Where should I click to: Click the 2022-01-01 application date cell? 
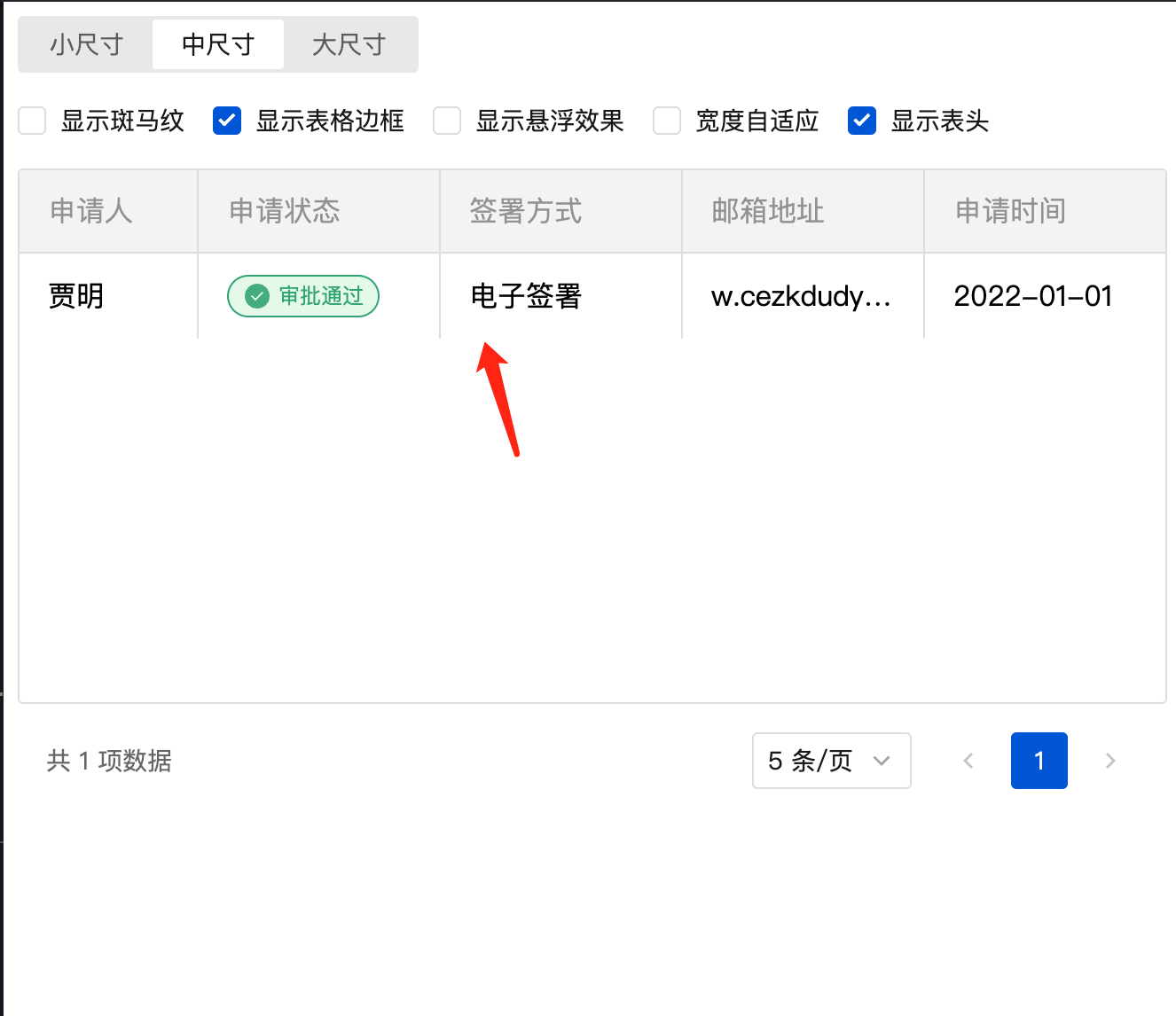[x=1032, y=296]
